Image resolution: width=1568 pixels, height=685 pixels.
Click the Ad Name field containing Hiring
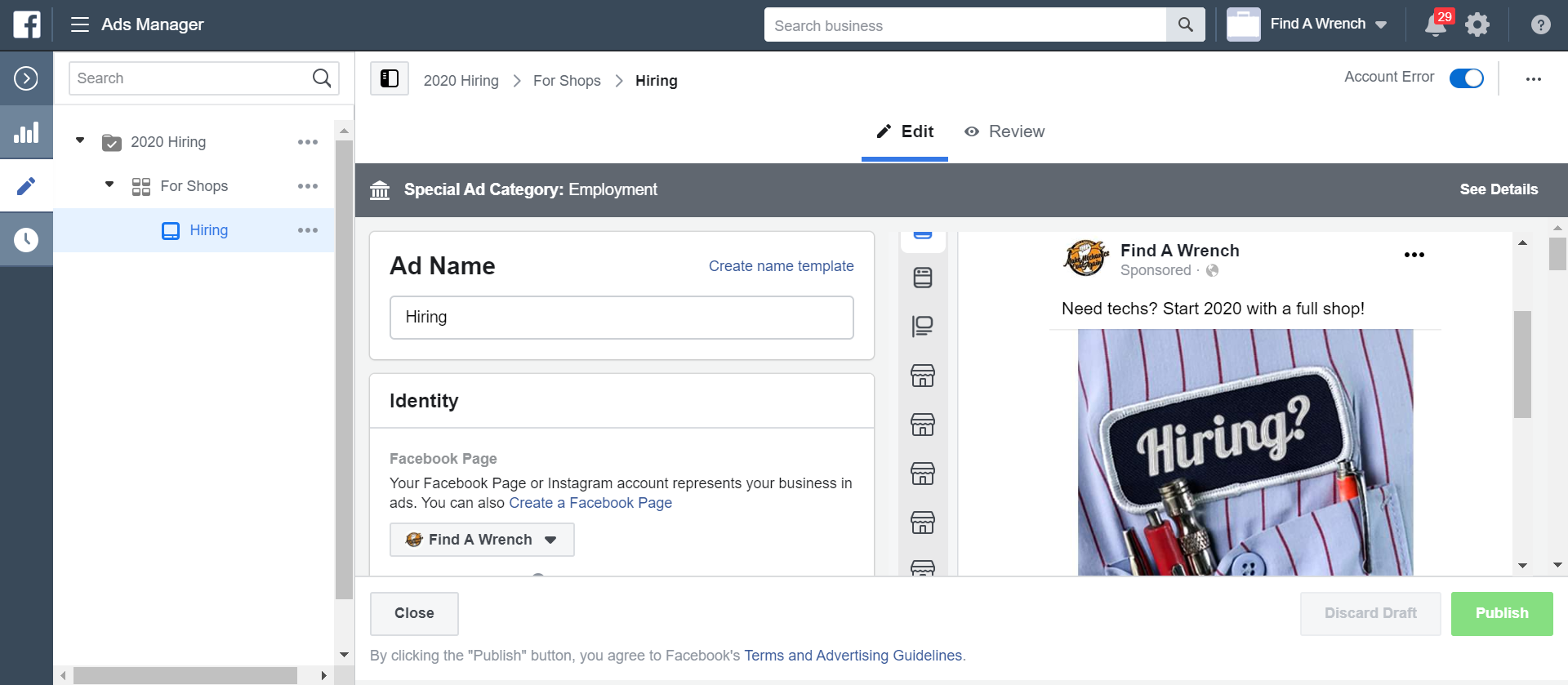point(621,317)
